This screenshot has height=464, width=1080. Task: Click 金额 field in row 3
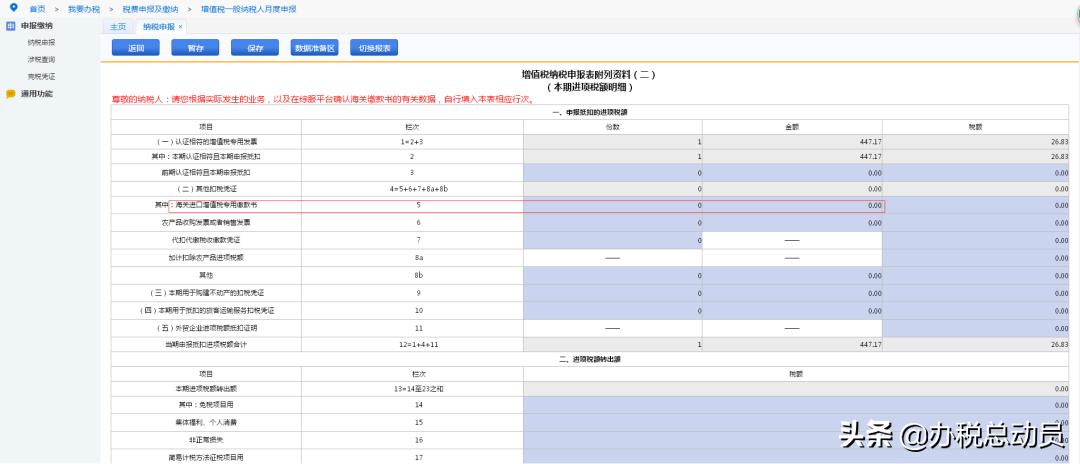pyautogui.click(x=792, y=172)
